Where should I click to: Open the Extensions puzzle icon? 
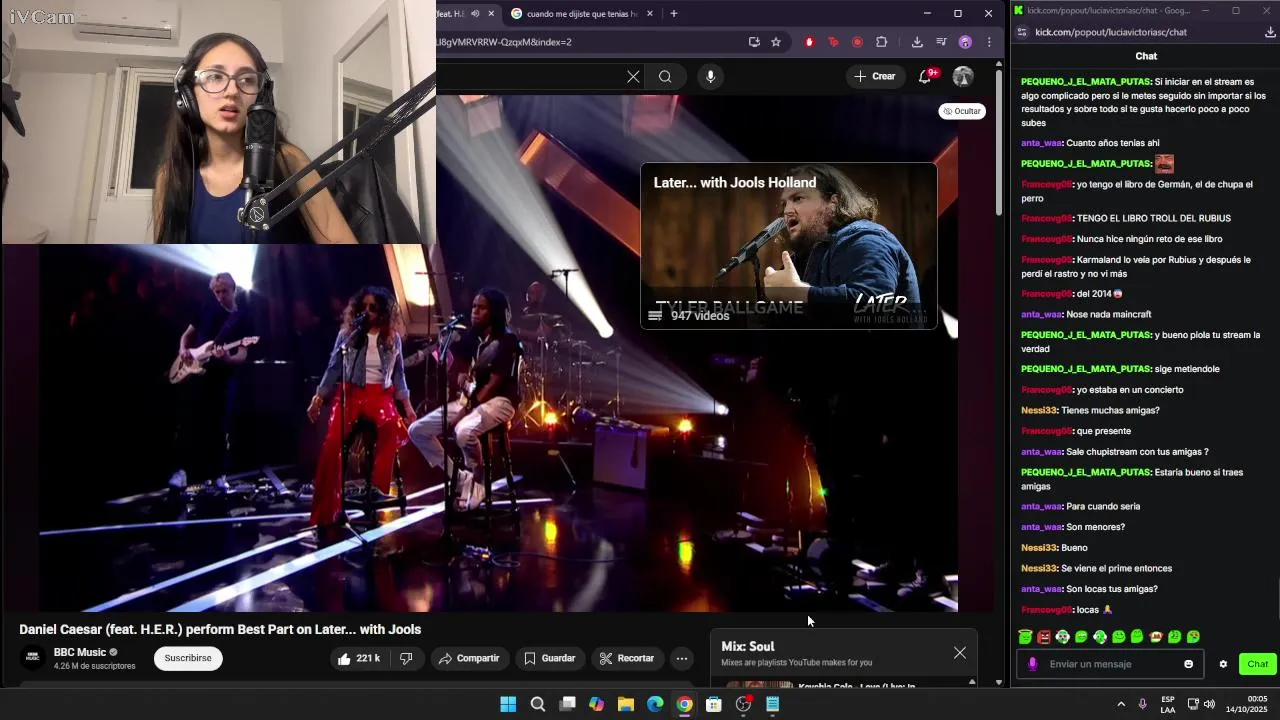pos(881,42)
